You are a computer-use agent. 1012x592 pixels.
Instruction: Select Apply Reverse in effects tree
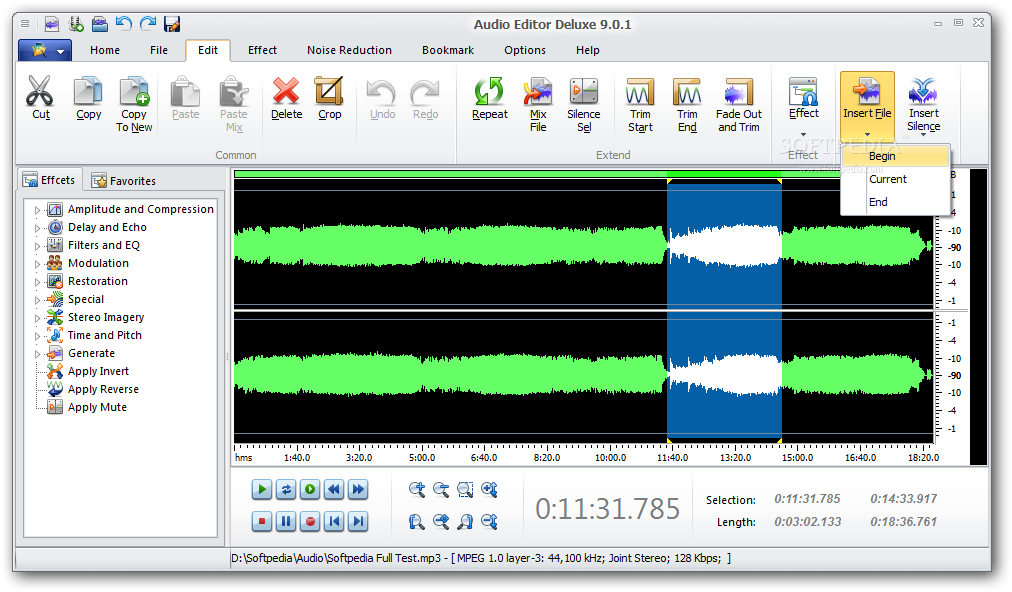(x=103, y=390)
